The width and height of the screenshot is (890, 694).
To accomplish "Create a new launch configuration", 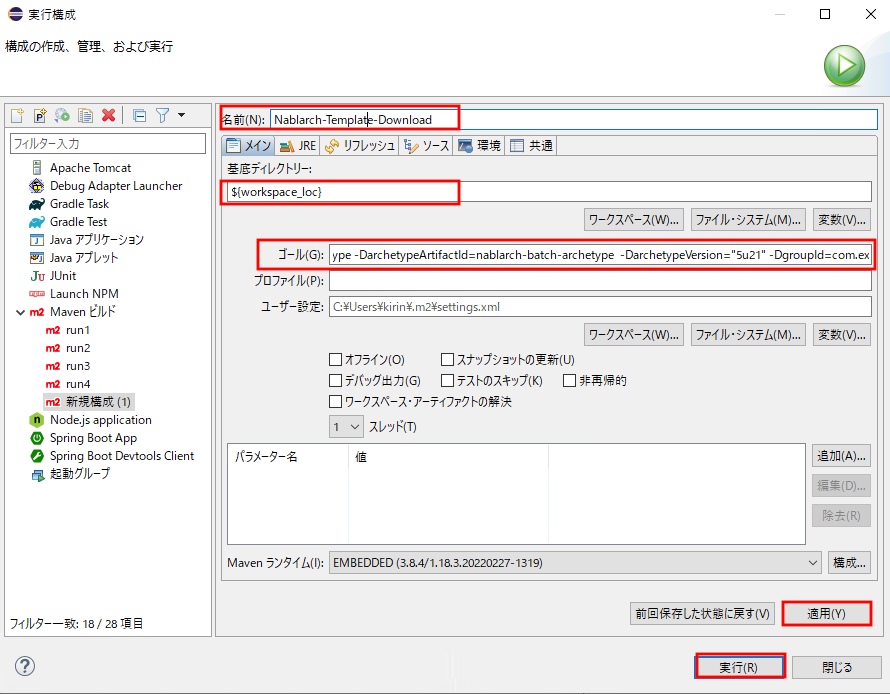I will 17,115.
